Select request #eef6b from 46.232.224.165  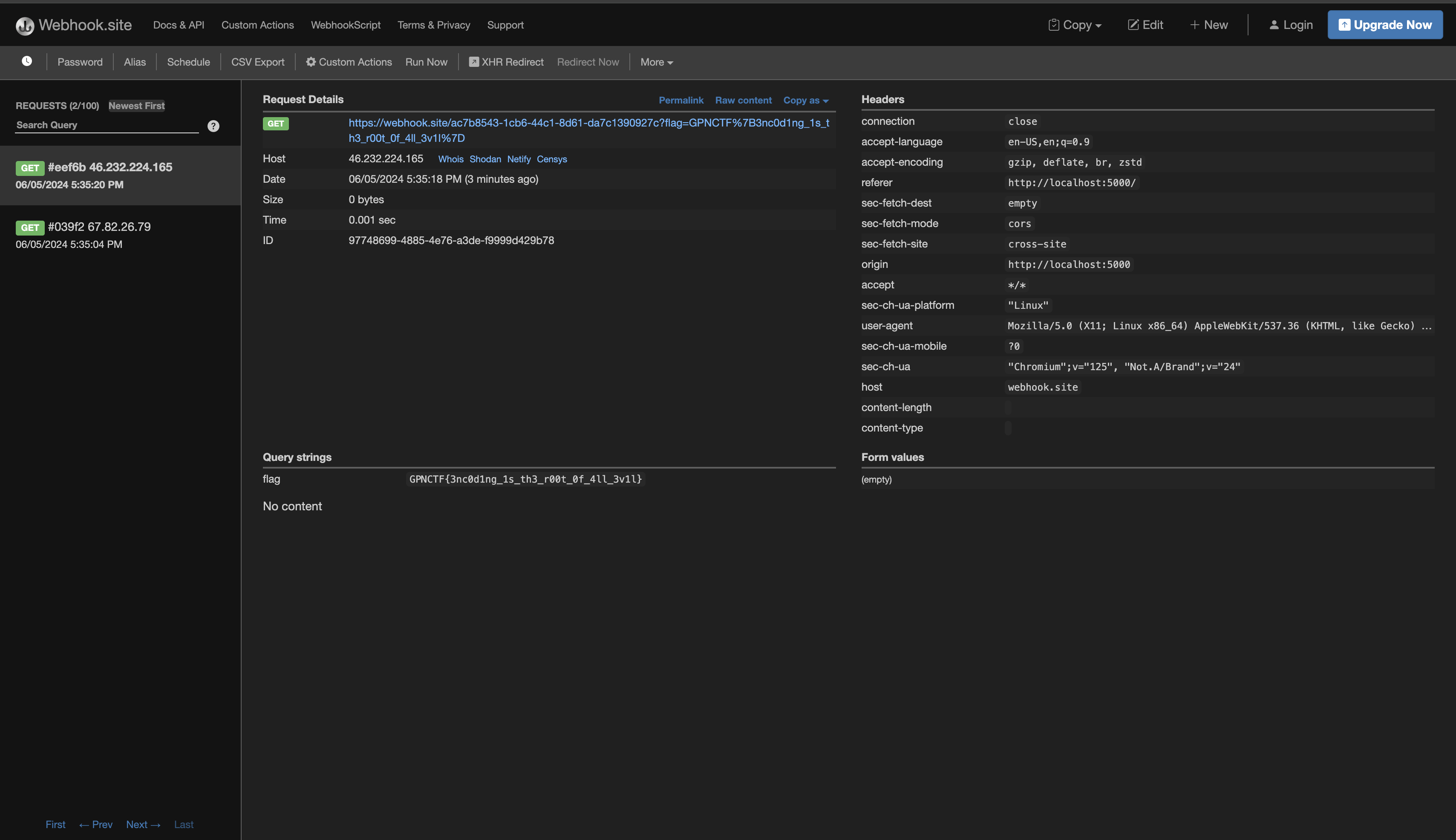(120, 175)
